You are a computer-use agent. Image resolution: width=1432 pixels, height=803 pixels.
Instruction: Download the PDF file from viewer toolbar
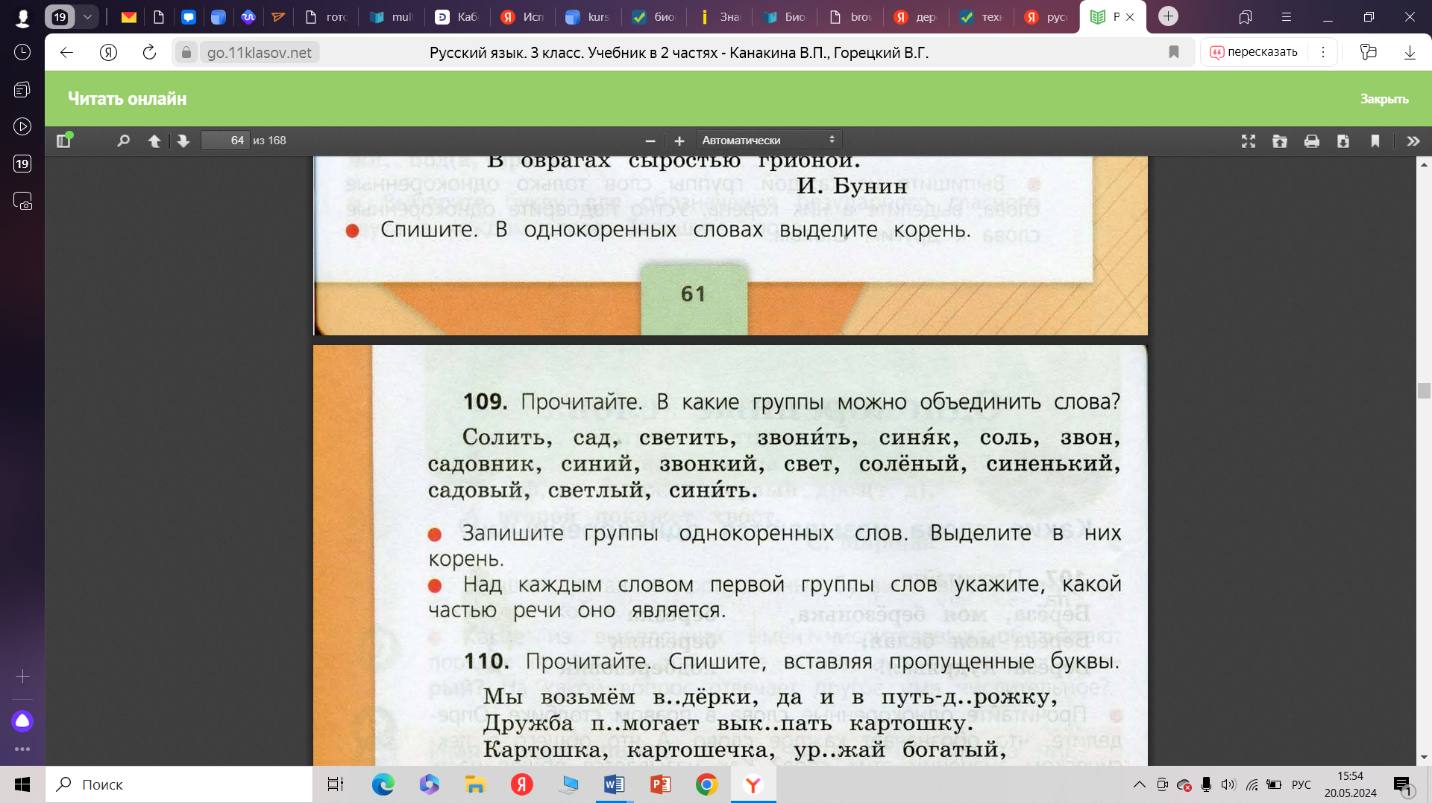point(1343,141)
